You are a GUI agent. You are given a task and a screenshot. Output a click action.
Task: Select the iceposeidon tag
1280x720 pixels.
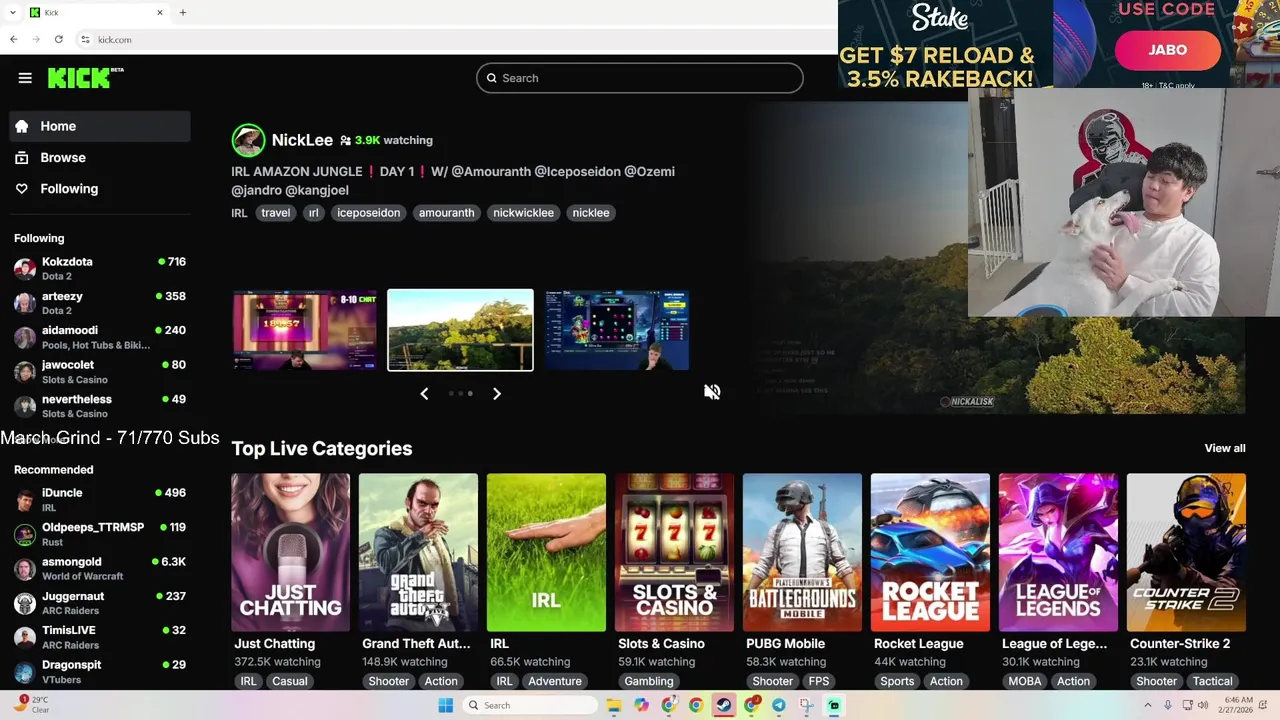pos(368,213)
